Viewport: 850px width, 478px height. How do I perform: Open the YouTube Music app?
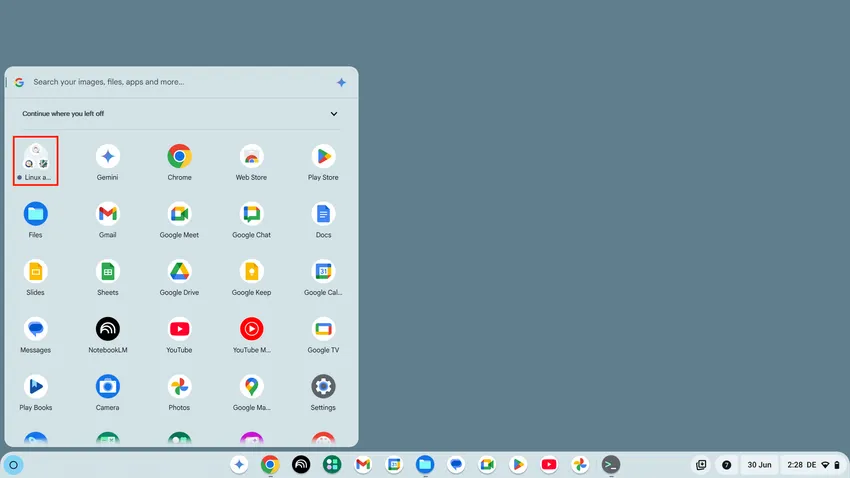pos(252,334)
